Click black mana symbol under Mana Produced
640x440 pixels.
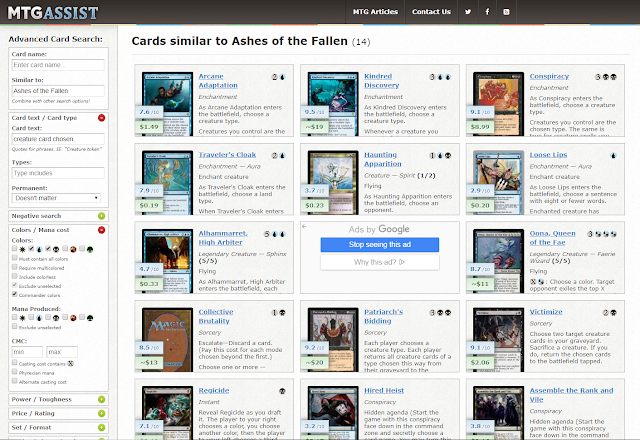pyautogui.click(x=56, y=318)
